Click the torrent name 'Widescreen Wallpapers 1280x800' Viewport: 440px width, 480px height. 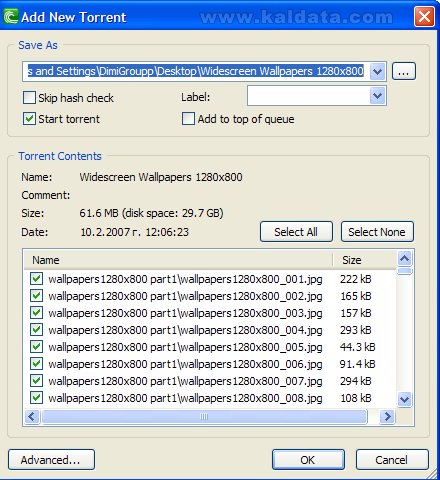[161, 177]
